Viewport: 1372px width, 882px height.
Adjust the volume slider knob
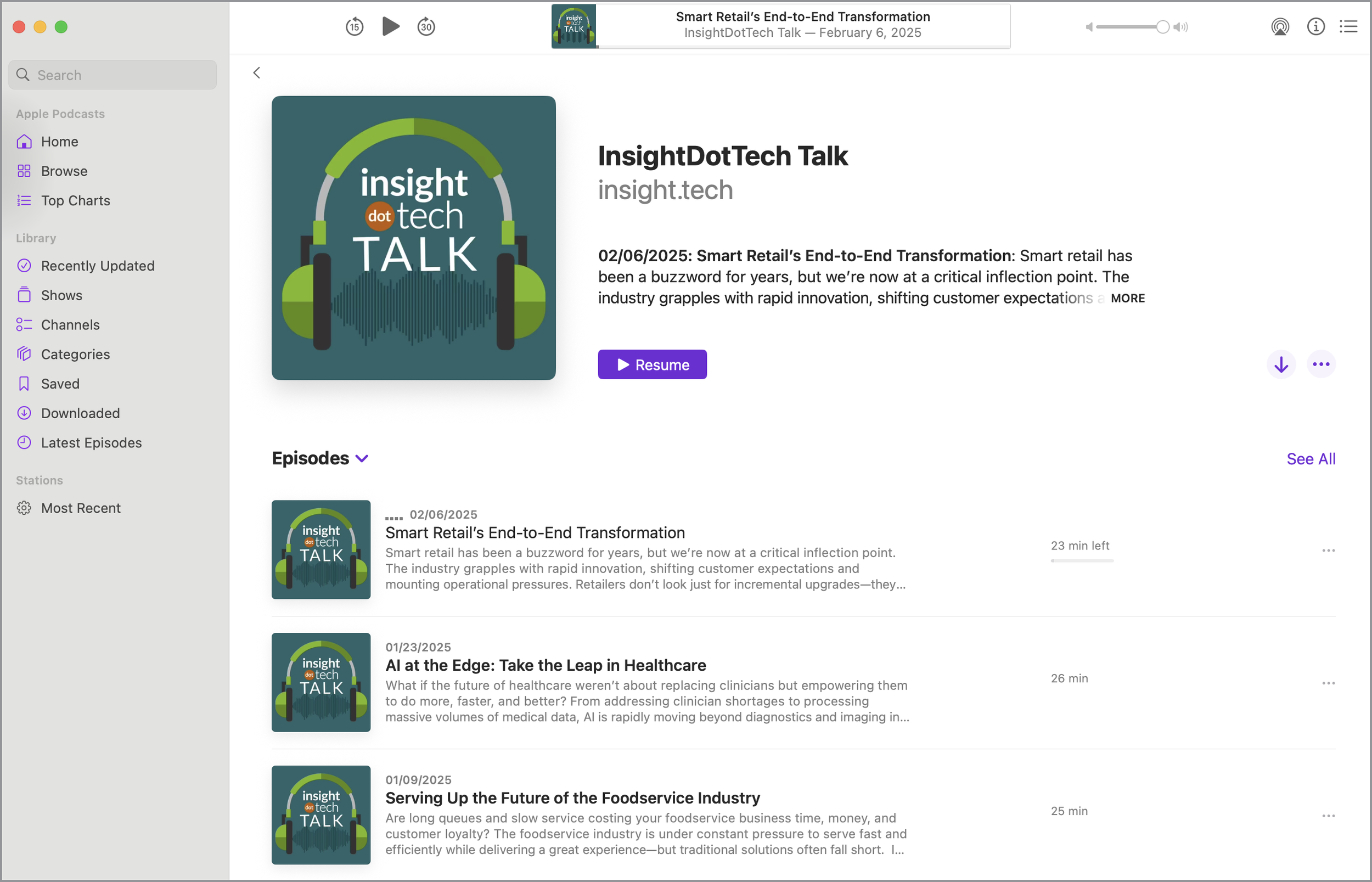click(1162, 27)
